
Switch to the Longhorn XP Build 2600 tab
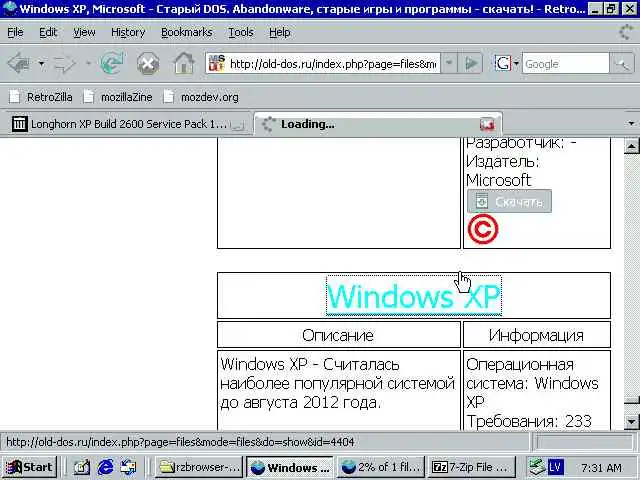pos(127,124)
